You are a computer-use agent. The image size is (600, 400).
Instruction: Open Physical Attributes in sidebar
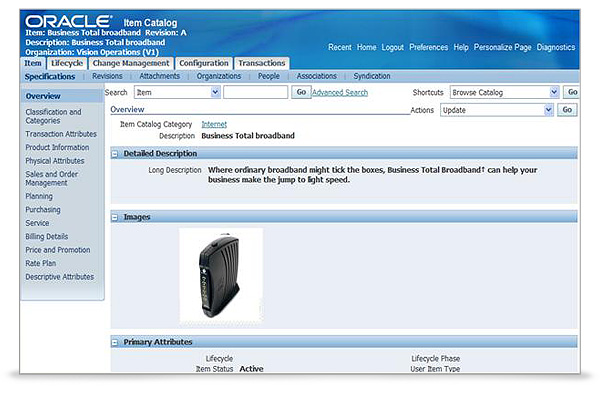[55, 161]
